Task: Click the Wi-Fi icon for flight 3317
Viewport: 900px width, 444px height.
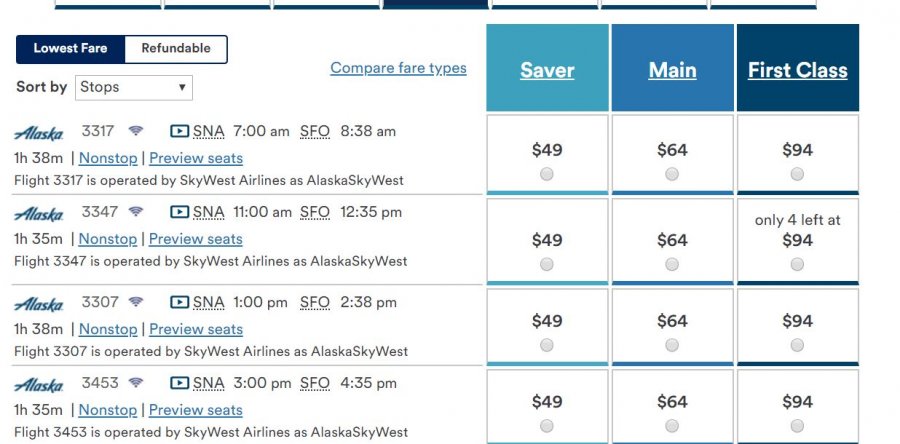Action: coord(136,131)
